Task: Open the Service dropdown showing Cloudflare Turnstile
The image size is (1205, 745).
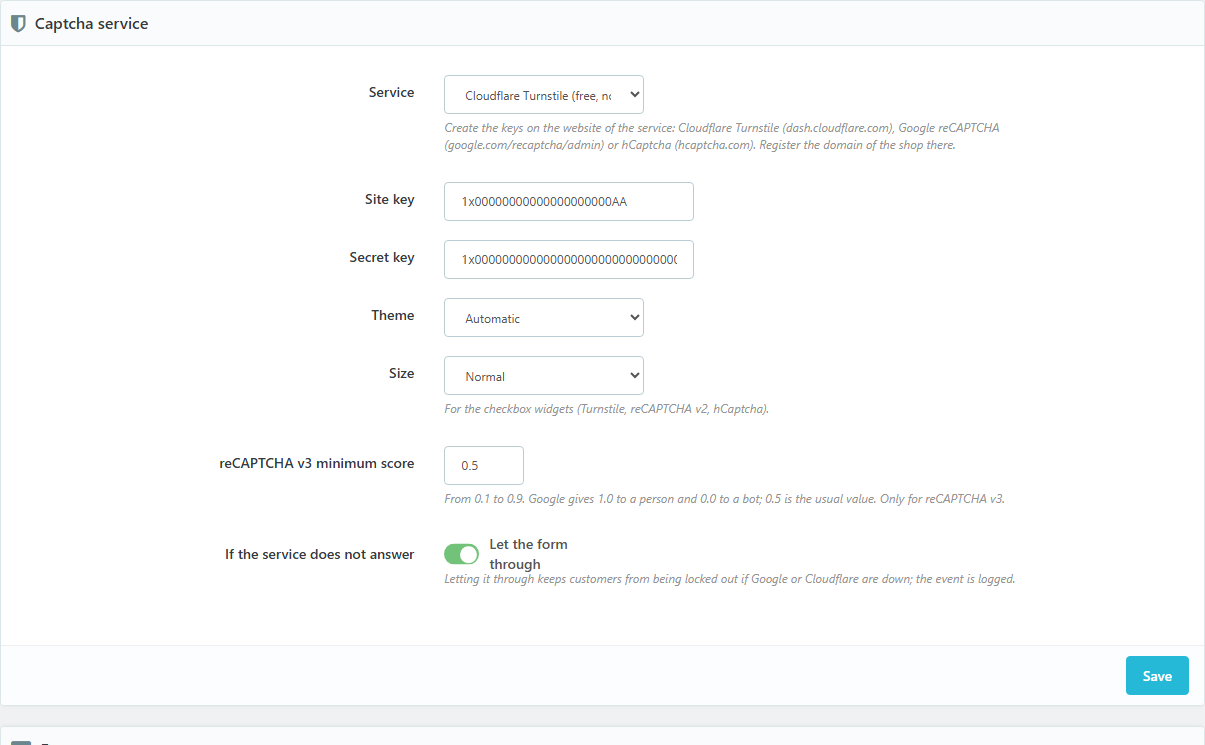Action: coord(544,95)
